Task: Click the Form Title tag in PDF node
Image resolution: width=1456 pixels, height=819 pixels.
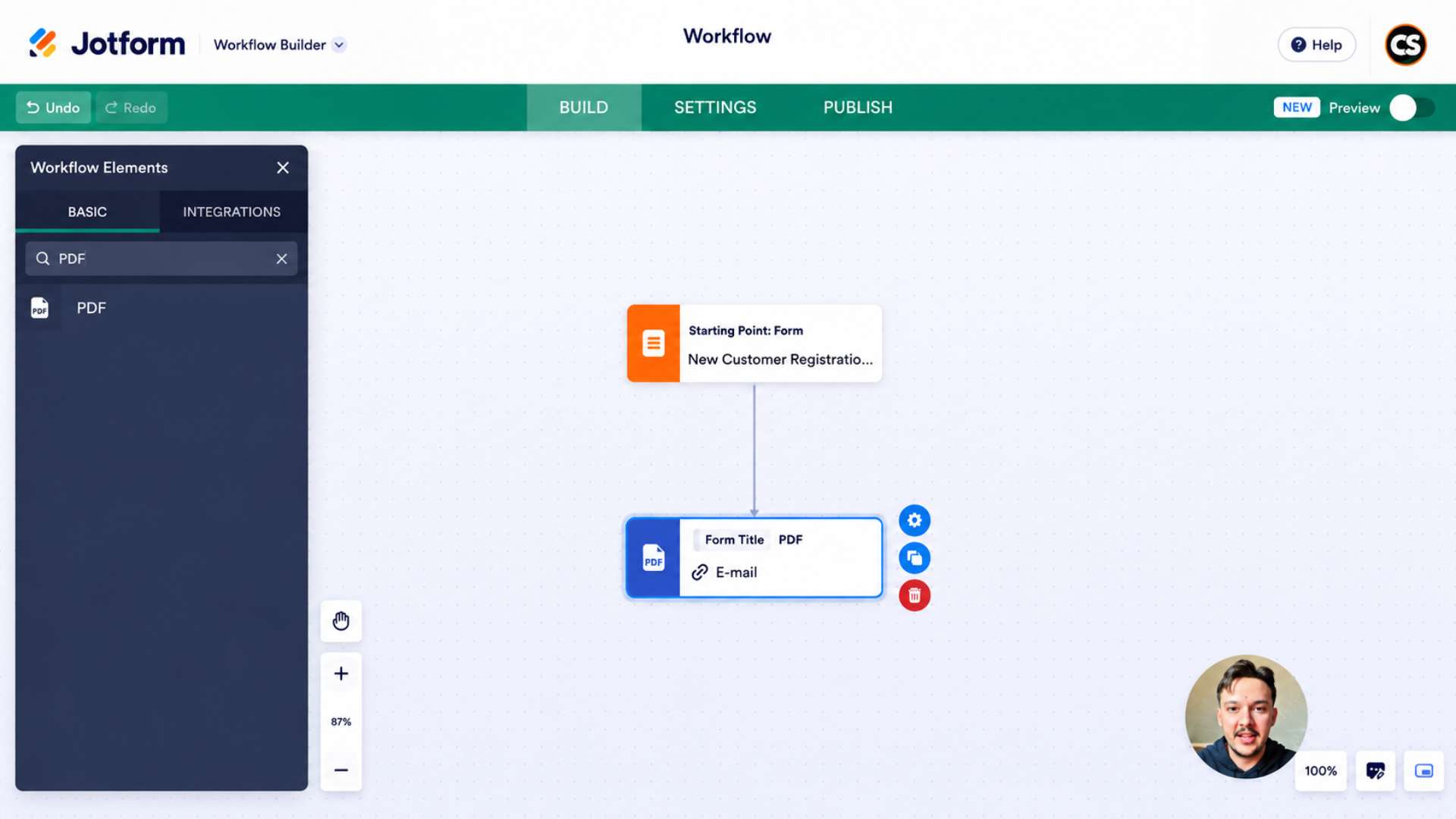Action: pyautogui.click(x=734, y=540)
